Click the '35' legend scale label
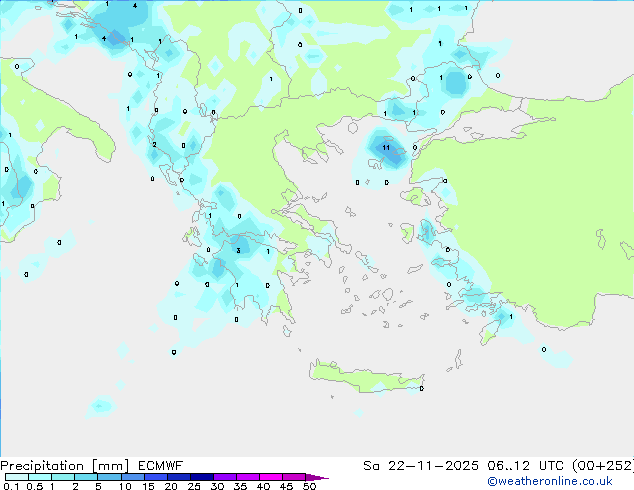 coord(240,486)
